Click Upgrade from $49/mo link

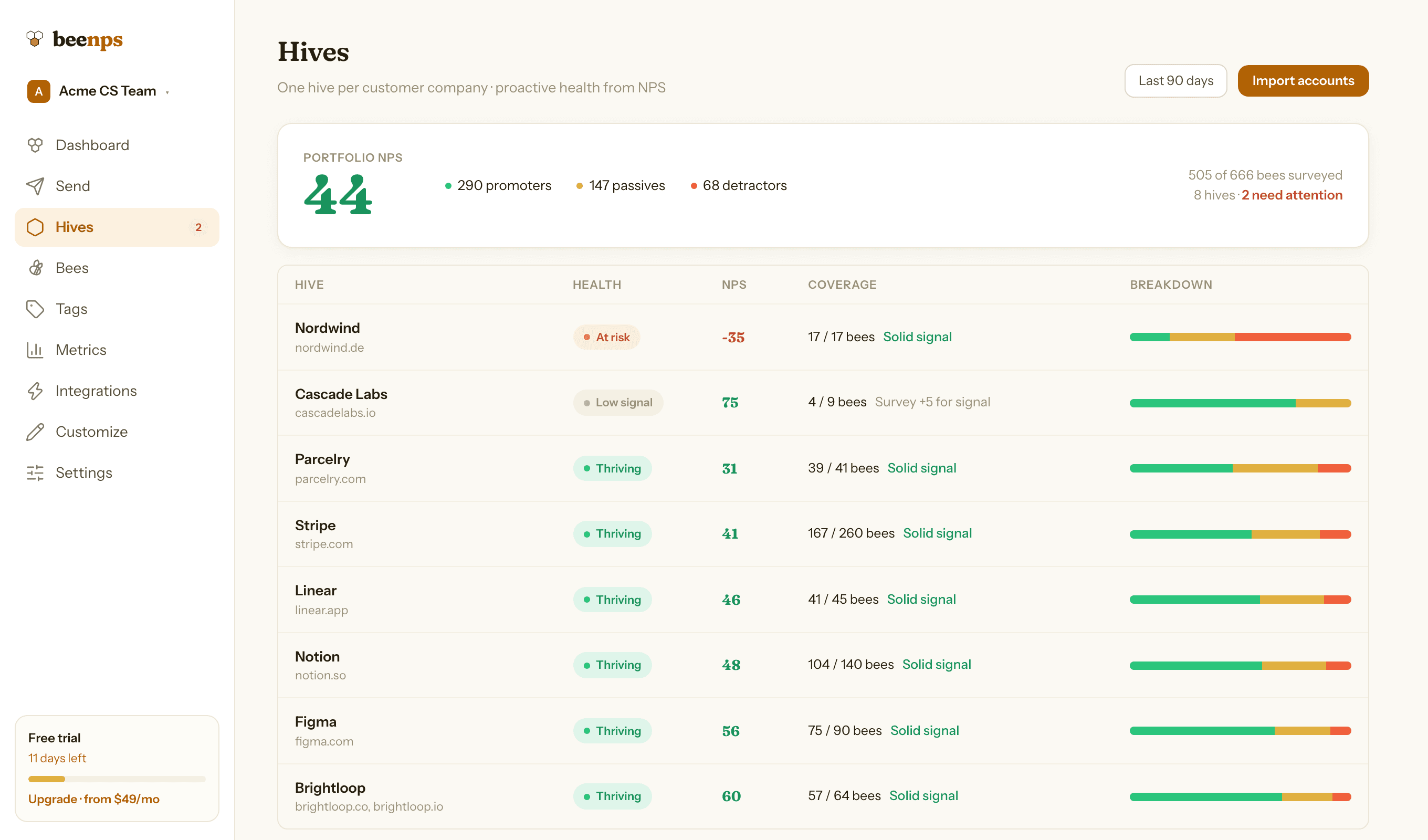(94, 799)
